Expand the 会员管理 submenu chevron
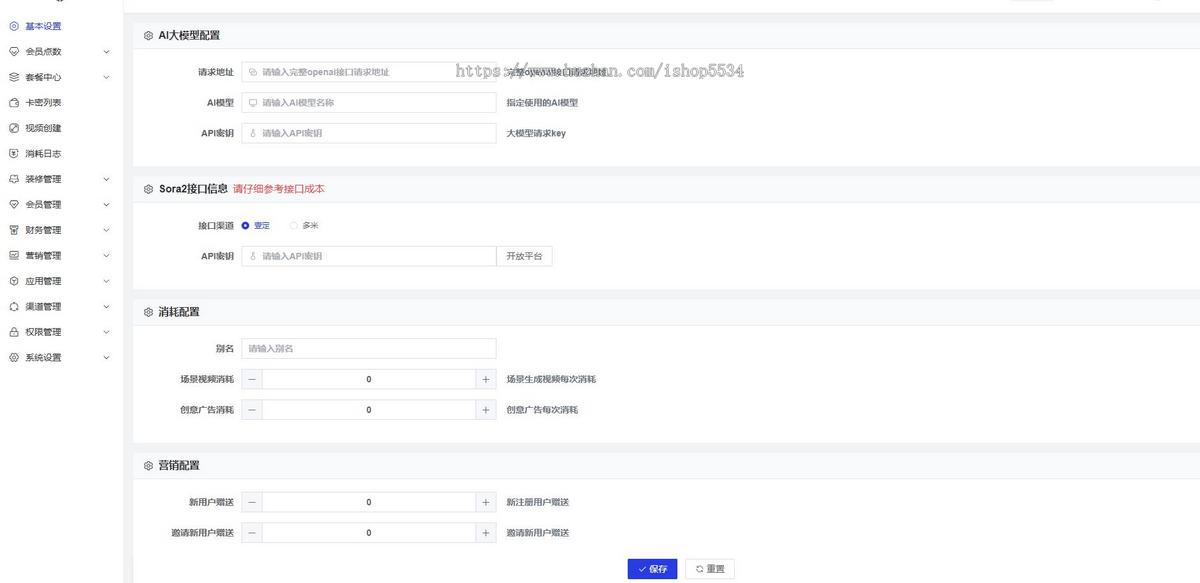 click(x=106, y=204)
